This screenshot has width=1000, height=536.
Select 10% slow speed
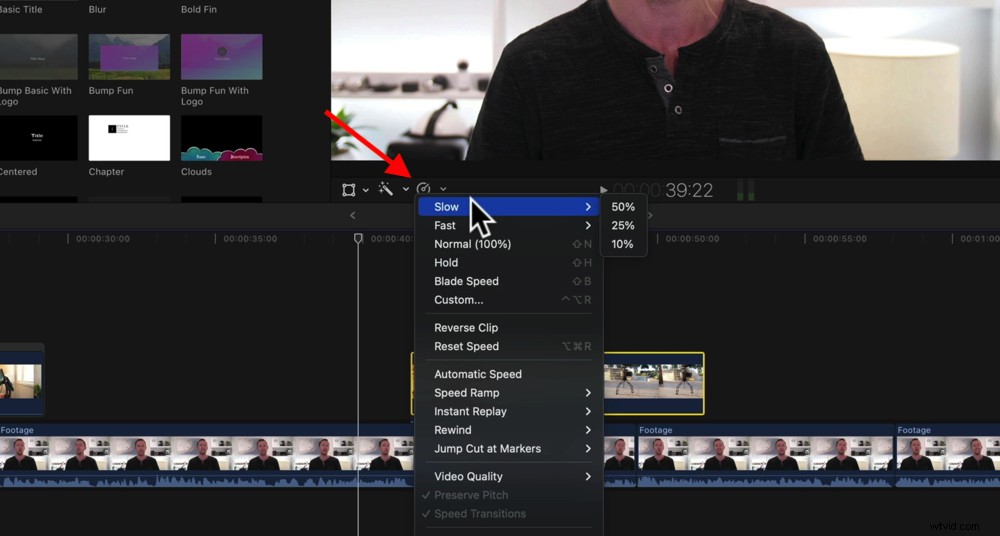point(623,244)
